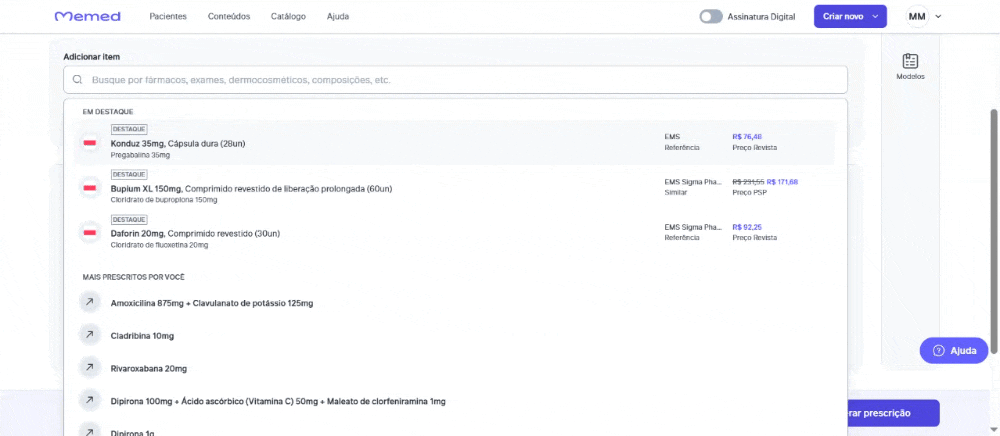Viewport: 1000px width, 436px height.
Task: Toggle the Assinatura Digital switch
Action: (x=710, y=17)
